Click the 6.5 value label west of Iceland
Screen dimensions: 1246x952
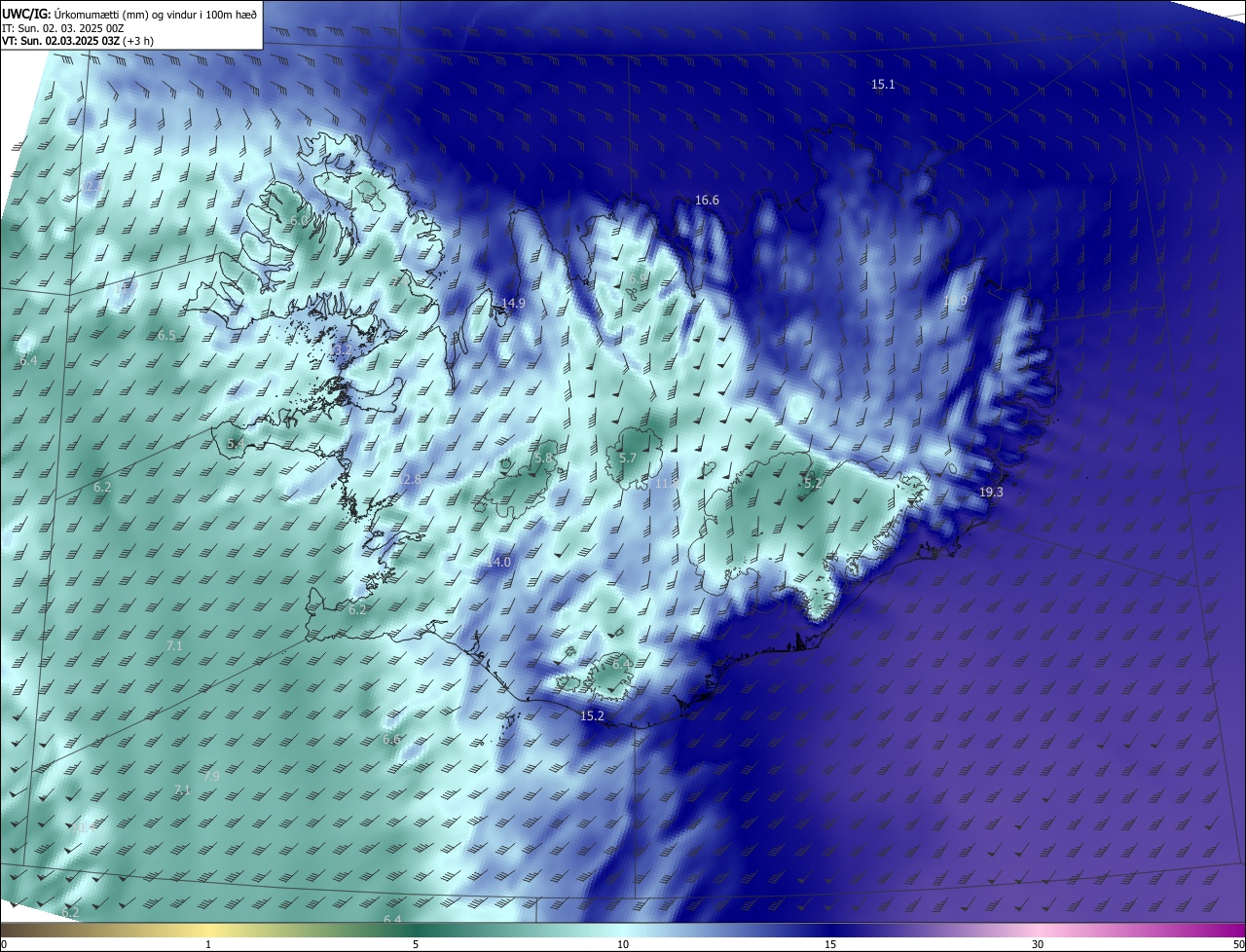tap(166, 336)
